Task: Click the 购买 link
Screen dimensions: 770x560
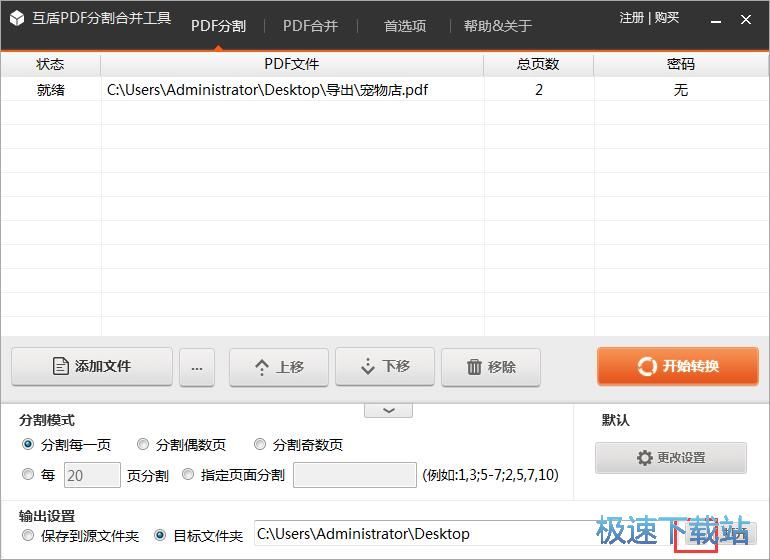Action: [x=666, y=18]
